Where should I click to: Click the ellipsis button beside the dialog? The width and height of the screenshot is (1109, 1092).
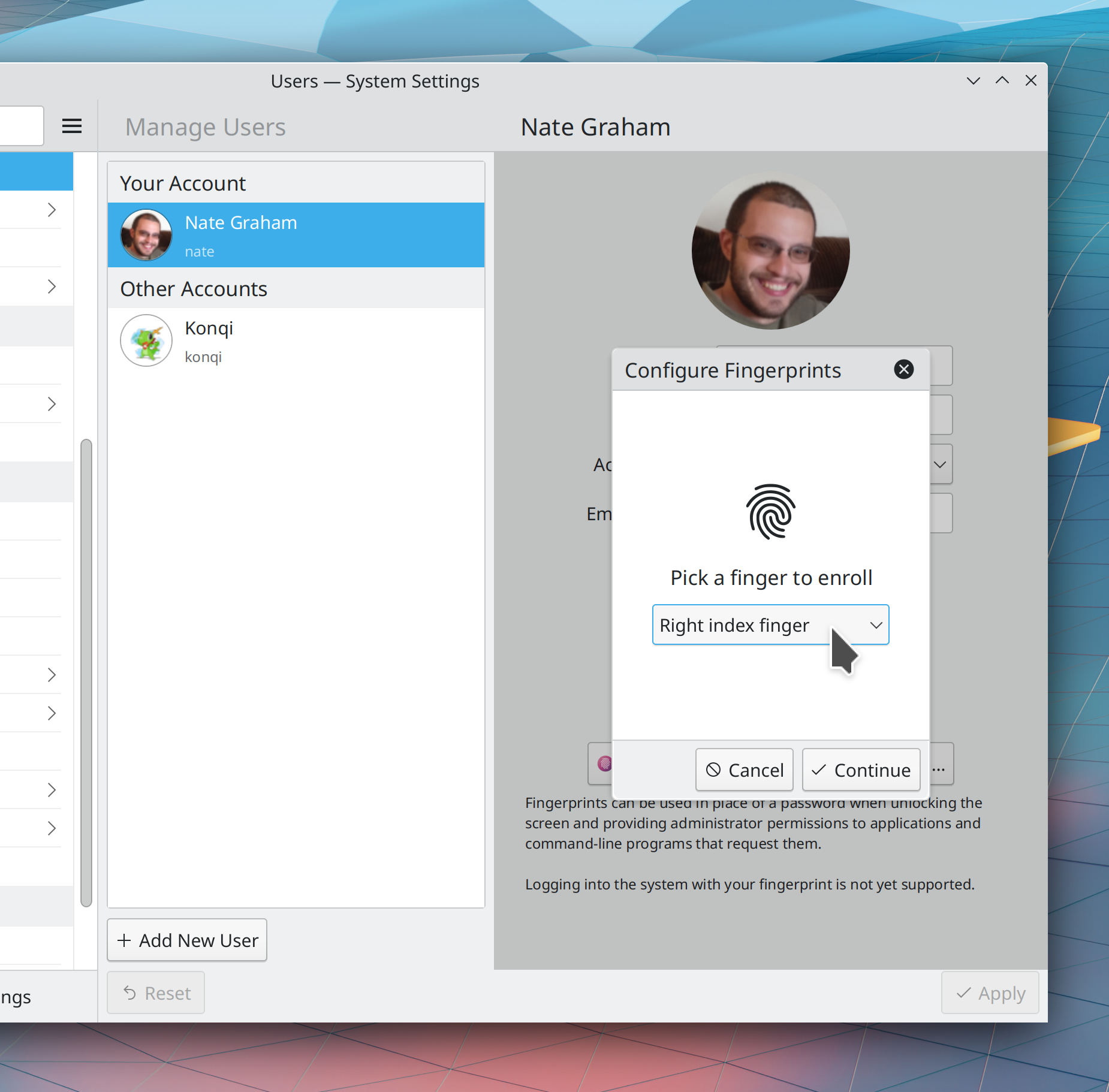pyautogui.click(x=939, y=770)
